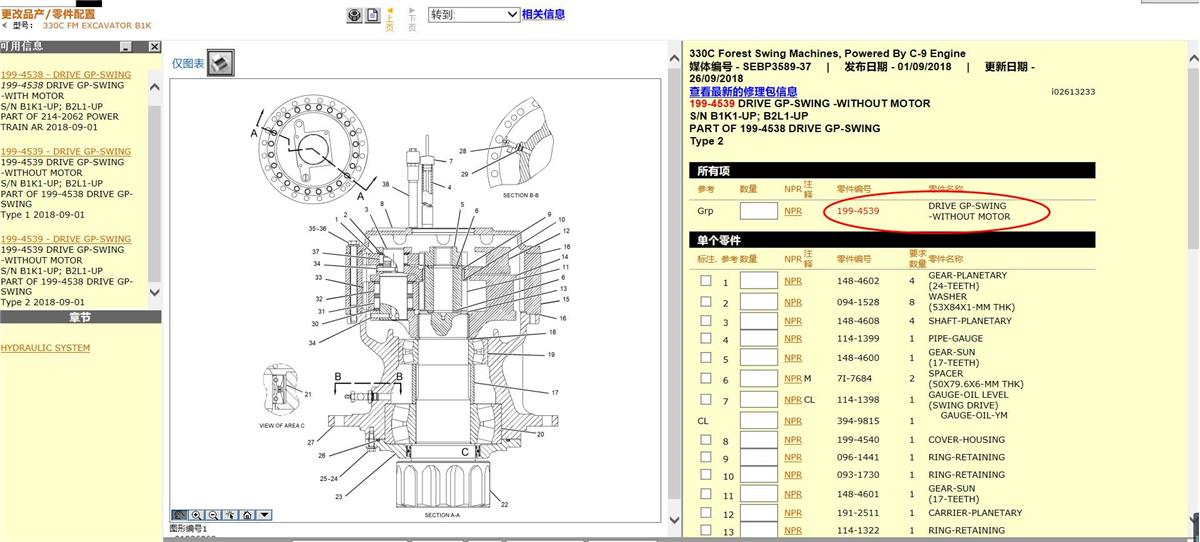Go to previous page with 上页 arrow
The image size is (1200, 542).
coord(390,18)
